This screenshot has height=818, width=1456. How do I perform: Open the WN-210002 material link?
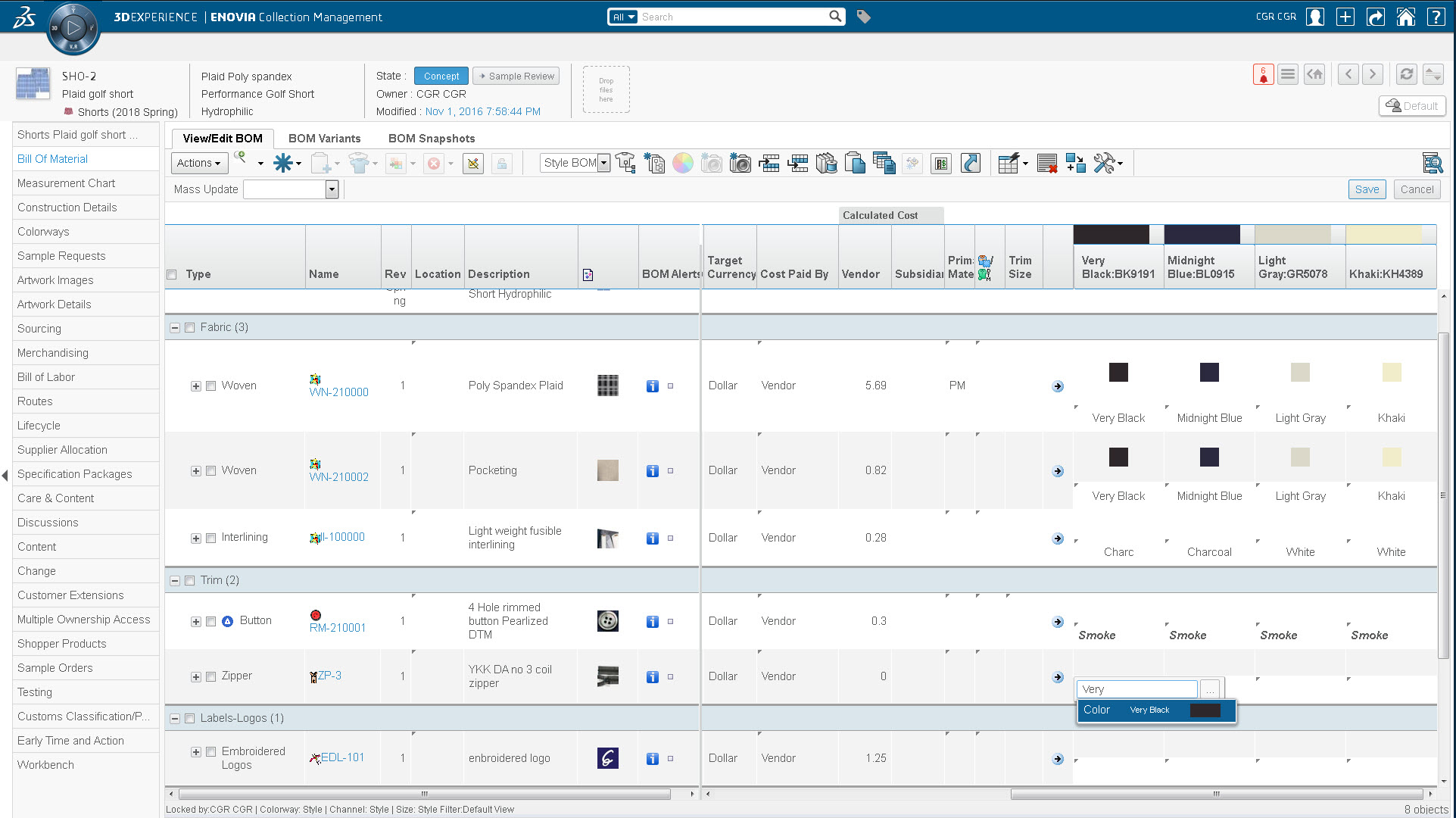pyautogui.click(x=338, y=476)
